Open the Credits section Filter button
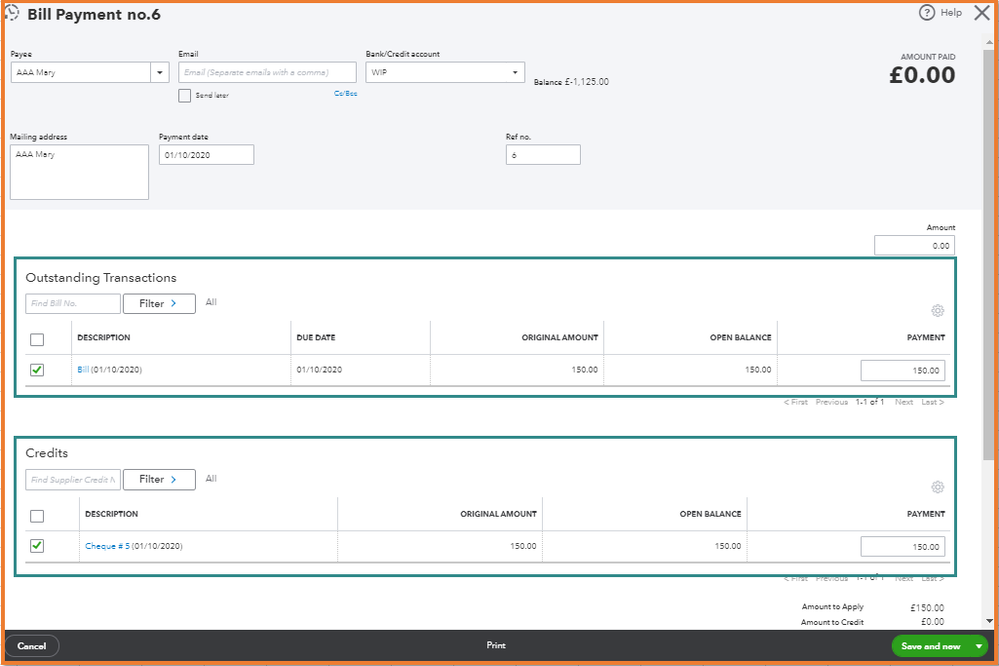The image size is (999, 666). tap(159, 480)
